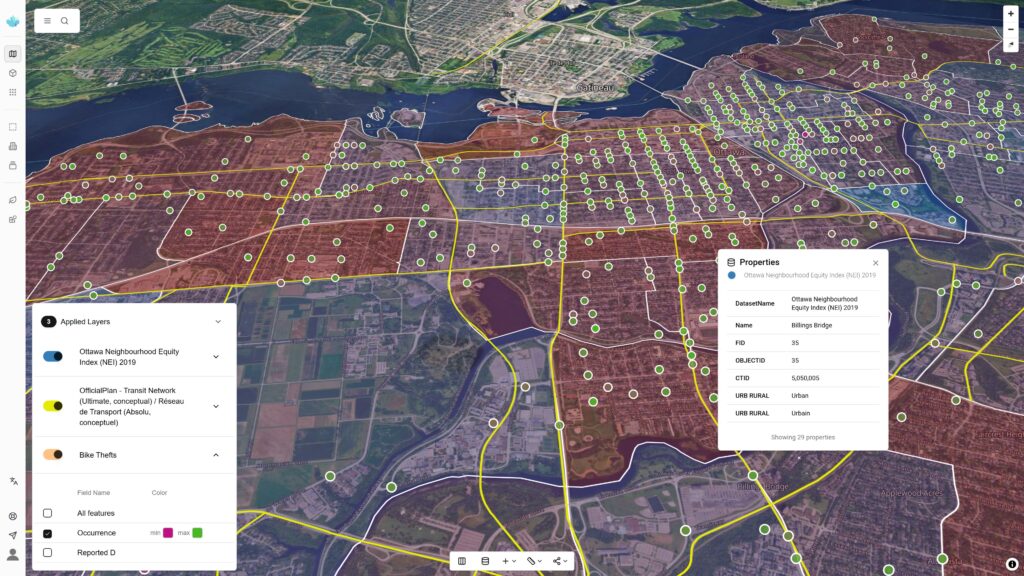Turn off the Ottawa NEI 2019 layer toggle
The height and width of the screenshot is (576, 1024).
[52, 354]
